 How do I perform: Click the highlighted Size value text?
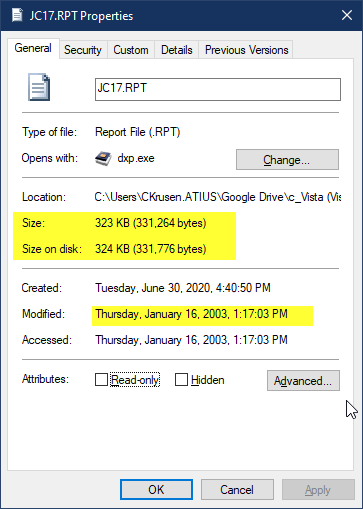(151, 223)
